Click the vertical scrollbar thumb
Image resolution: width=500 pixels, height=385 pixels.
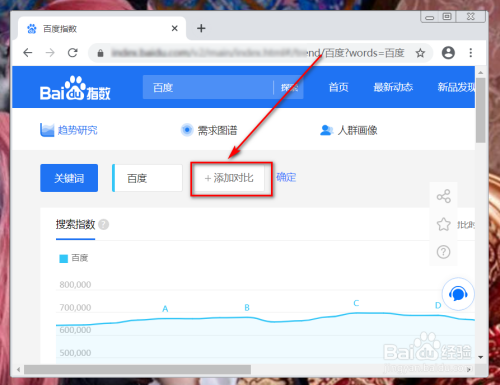click(x=480, y=110)
